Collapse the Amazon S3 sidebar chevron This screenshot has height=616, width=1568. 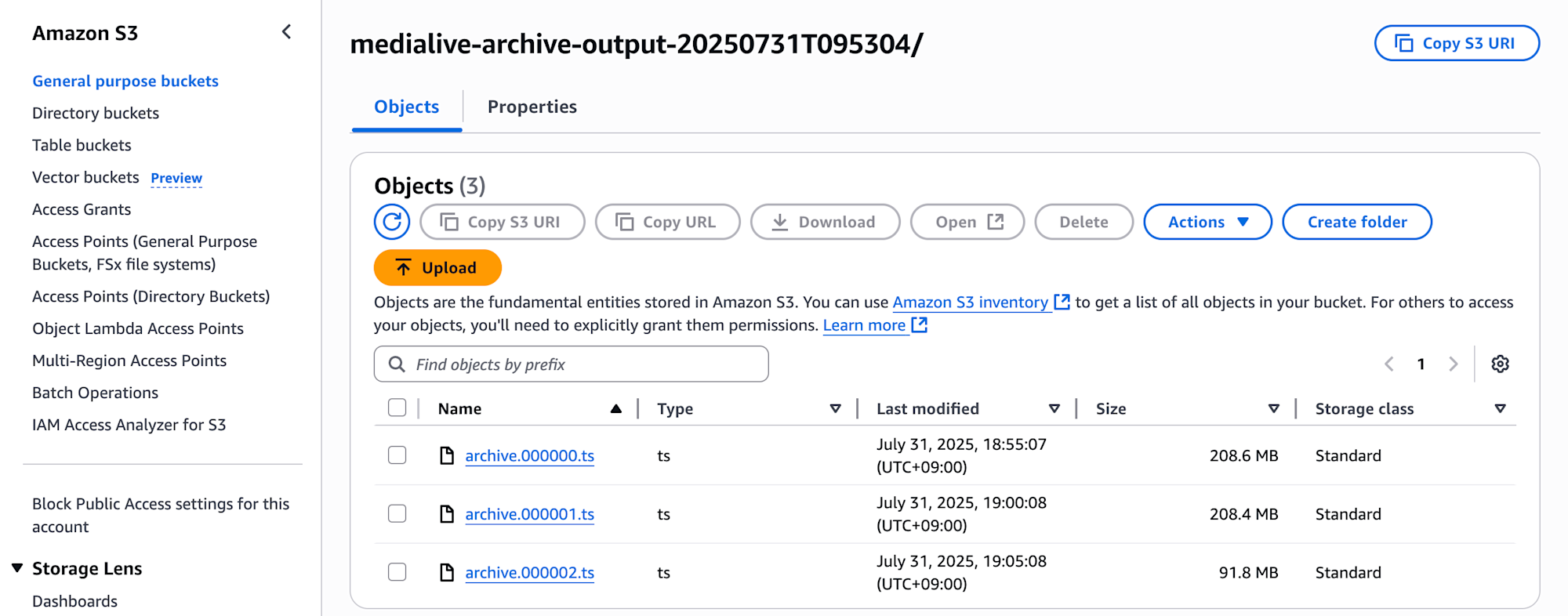point(286,32)
